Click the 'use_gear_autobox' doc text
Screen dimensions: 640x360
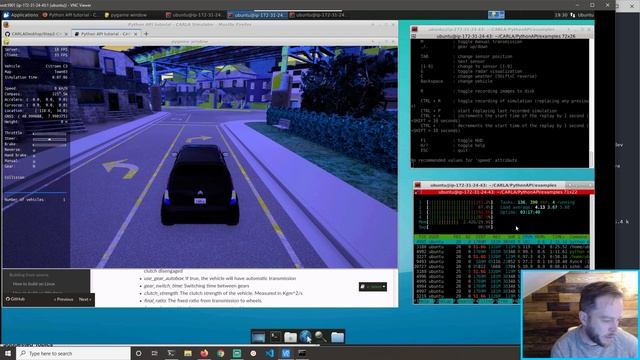coord(164,278)
